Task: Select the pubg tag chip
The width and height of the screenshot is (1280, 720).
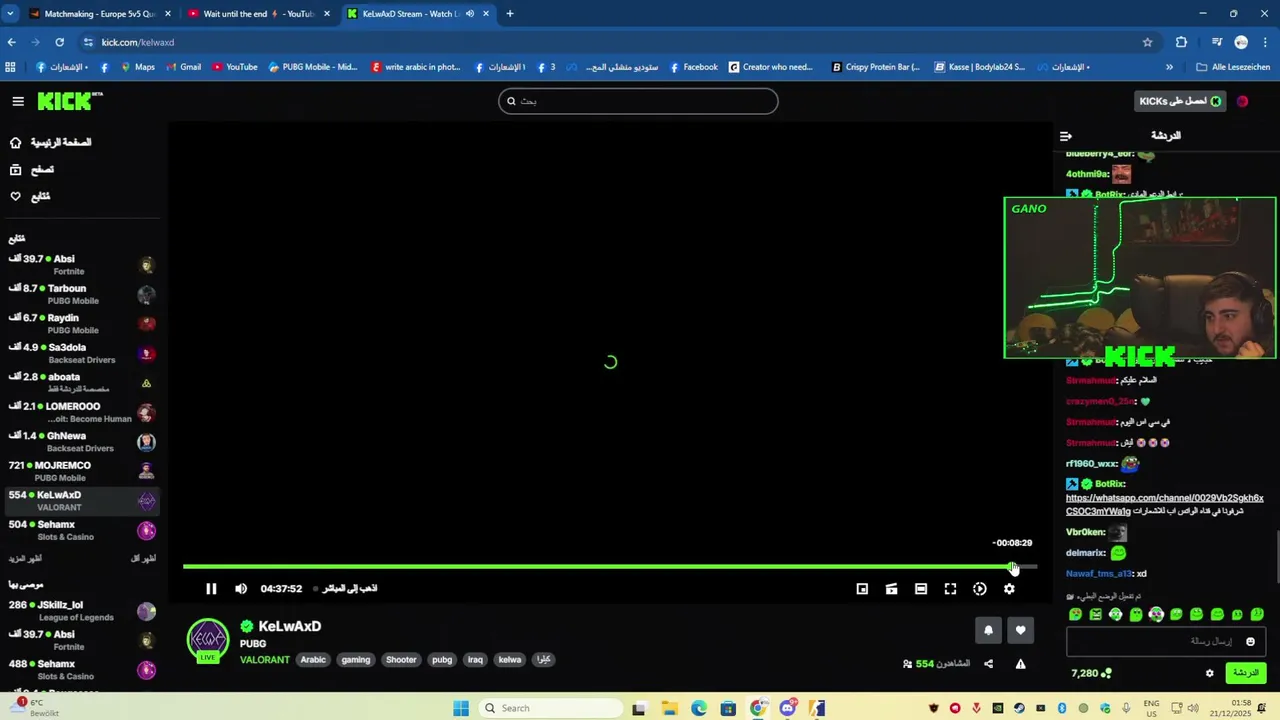Action: (x=442, y=660)
